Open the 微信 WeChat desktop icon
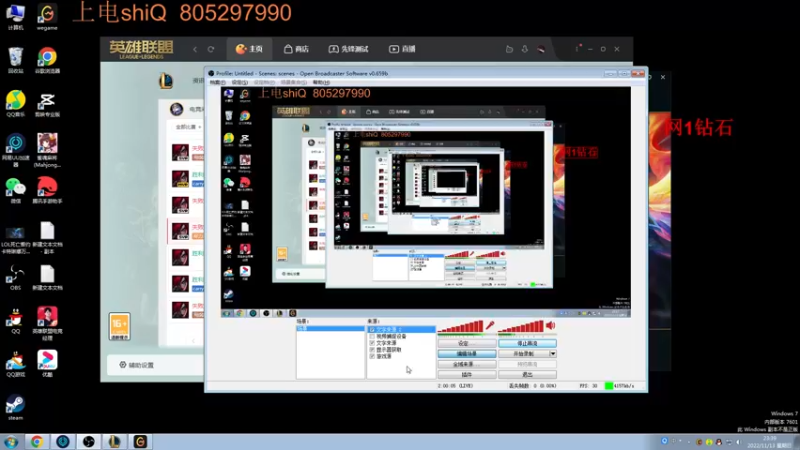 (16, 190)
